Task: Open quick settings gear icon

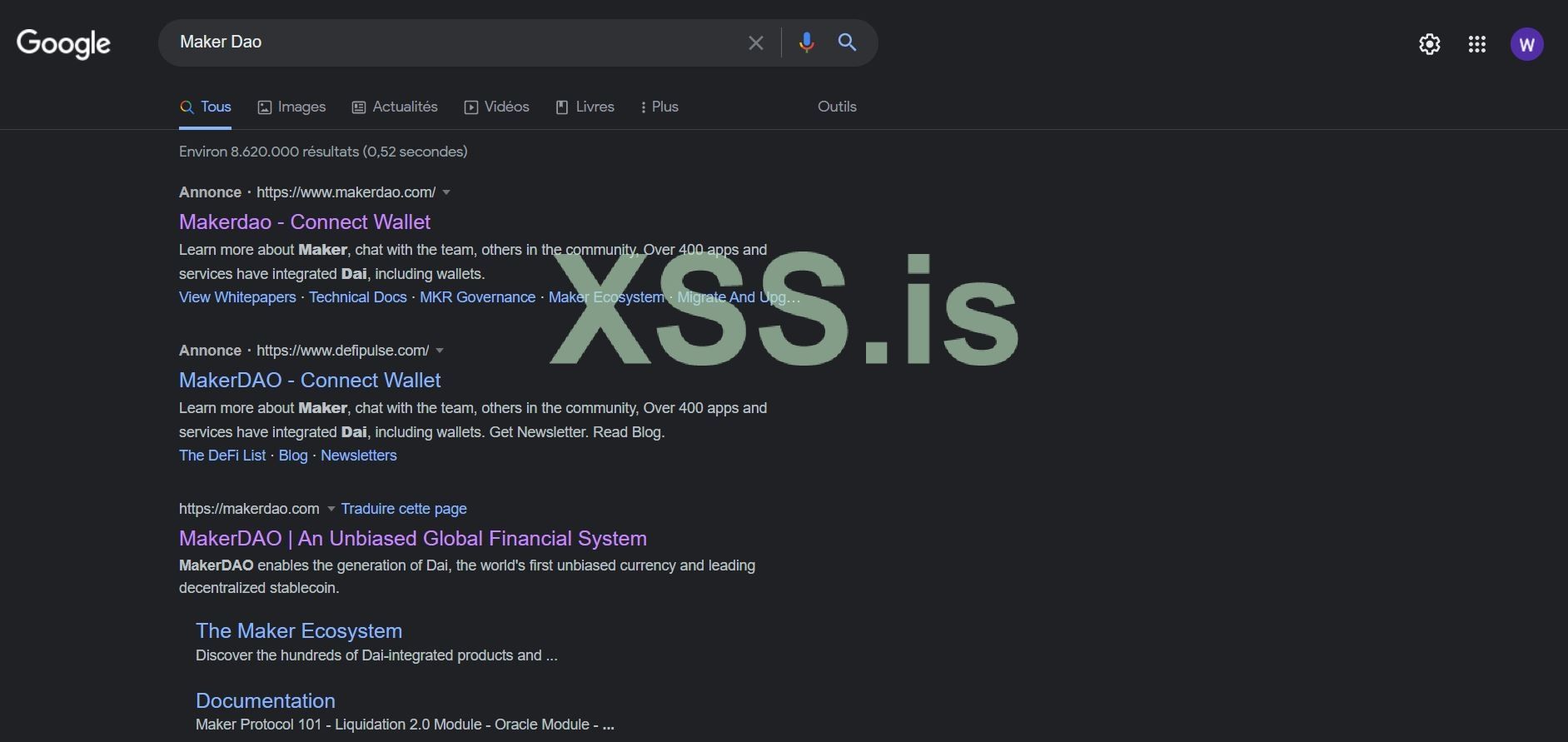Action: tap(1430, 44)
